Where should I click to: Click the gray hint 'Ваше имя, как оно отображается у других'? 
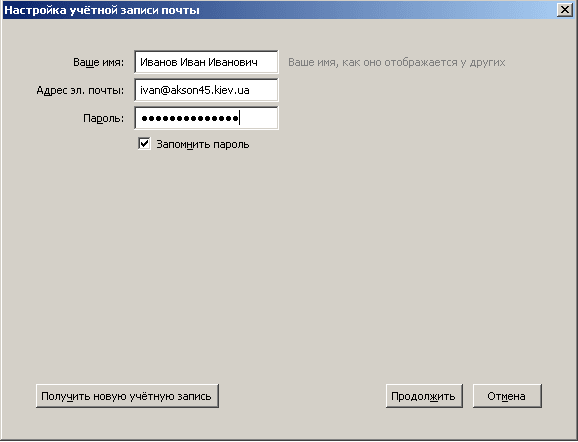click(x=396, y=62)
